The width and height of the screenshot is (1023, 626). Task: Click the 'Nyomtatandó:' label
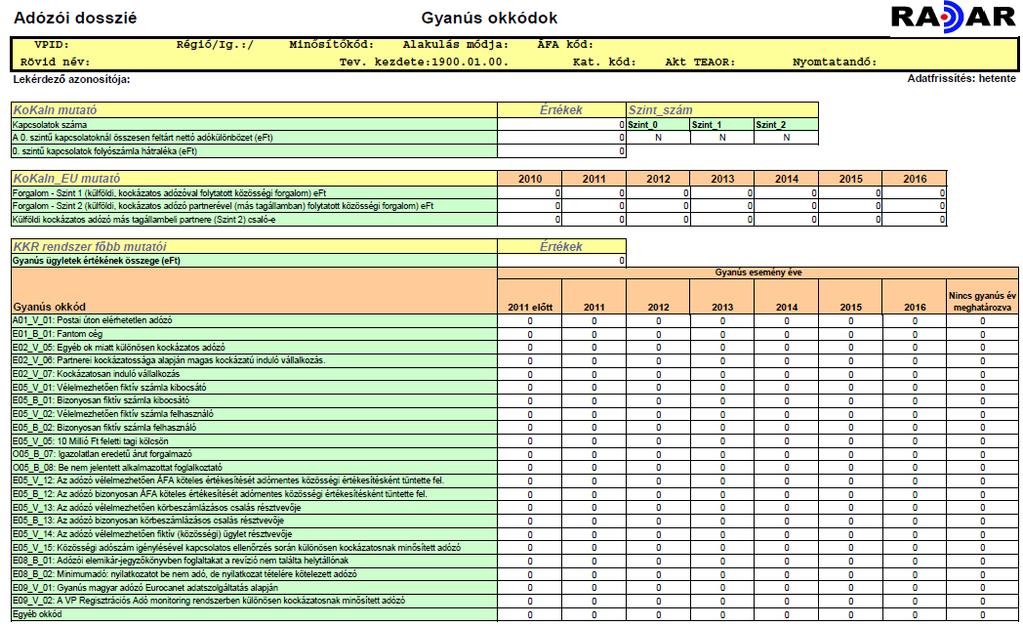834,62
